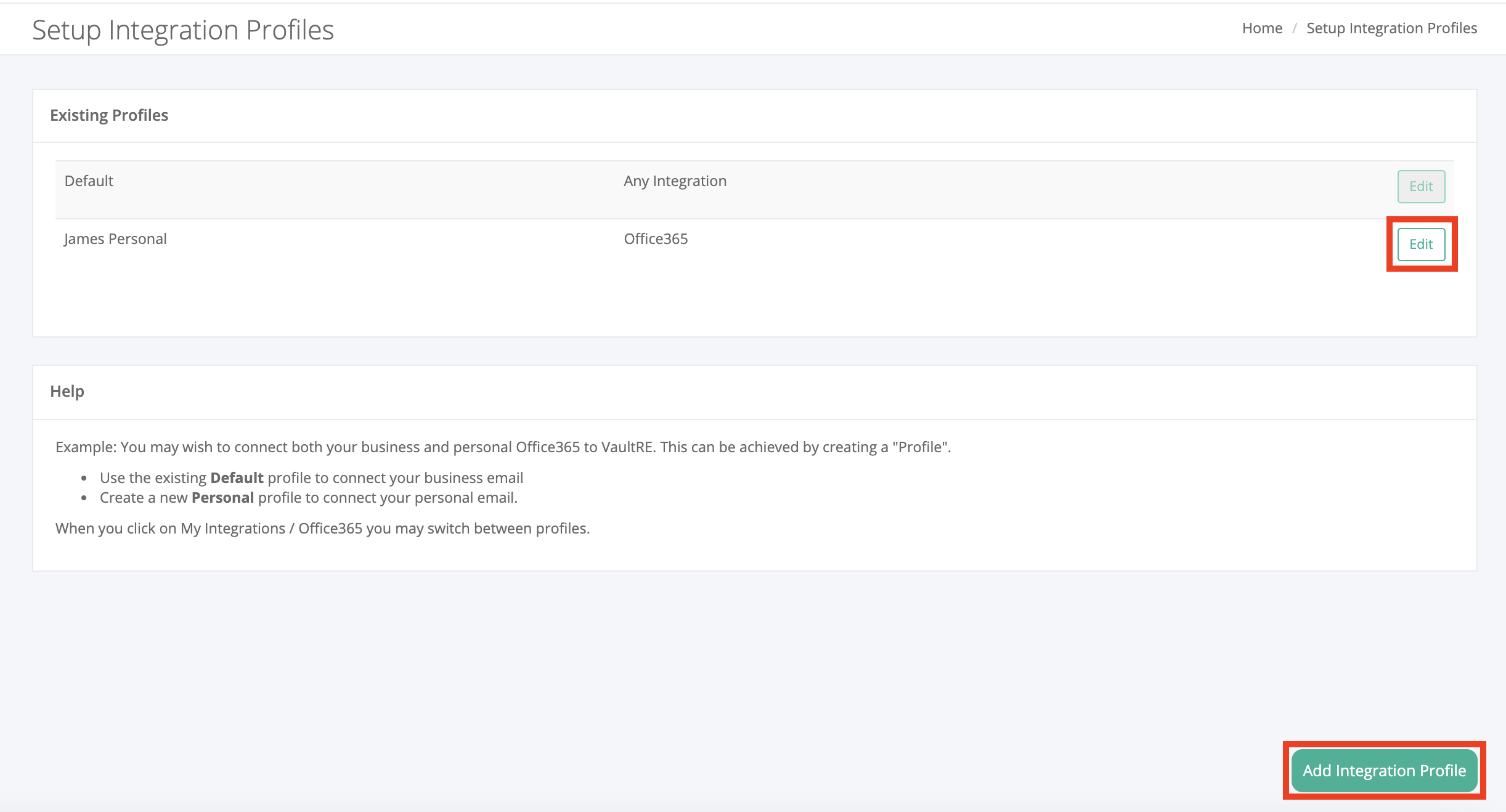Screen dimensions: 1506x812
Task: Click the 'Example: You may wish' sentence
Action: [503, 447]
